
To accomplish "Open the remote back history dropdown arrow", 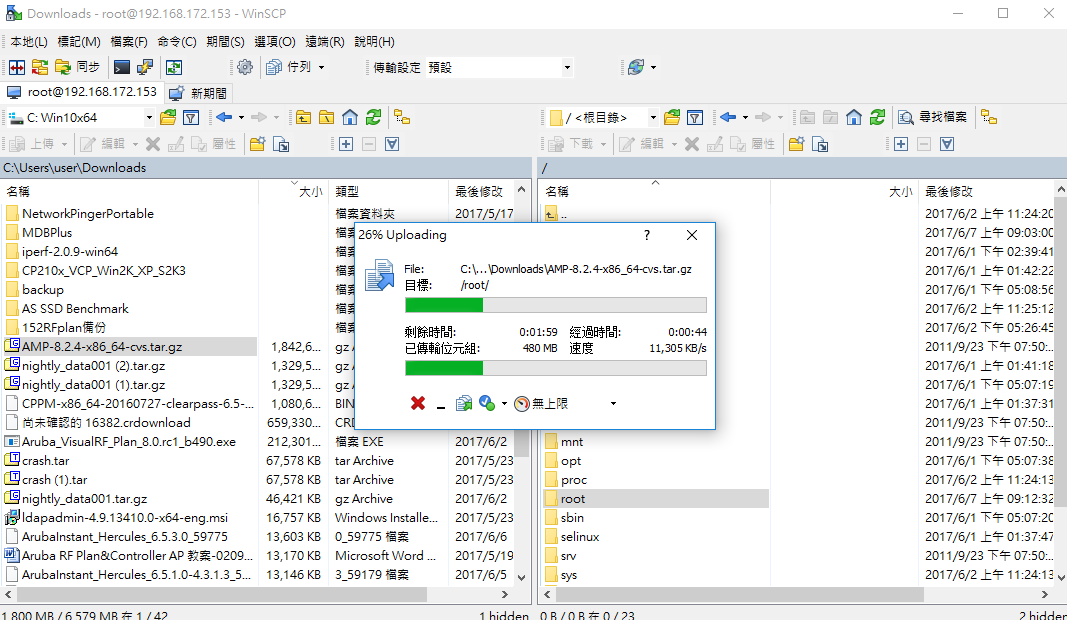I will click(x=745, y=118).
